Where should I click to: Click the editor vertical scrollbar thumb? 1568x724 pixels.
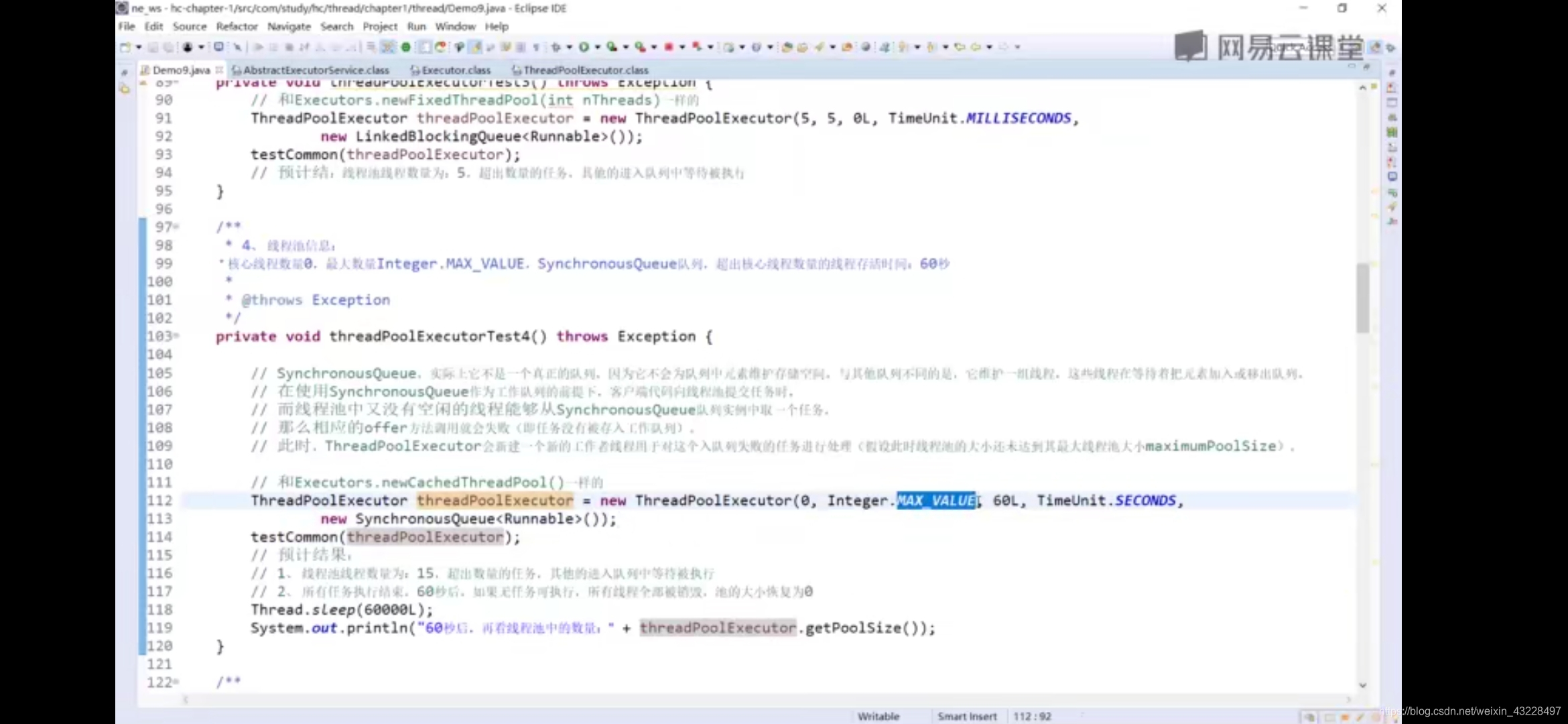pyautogui.click(x=1362, y=298)
